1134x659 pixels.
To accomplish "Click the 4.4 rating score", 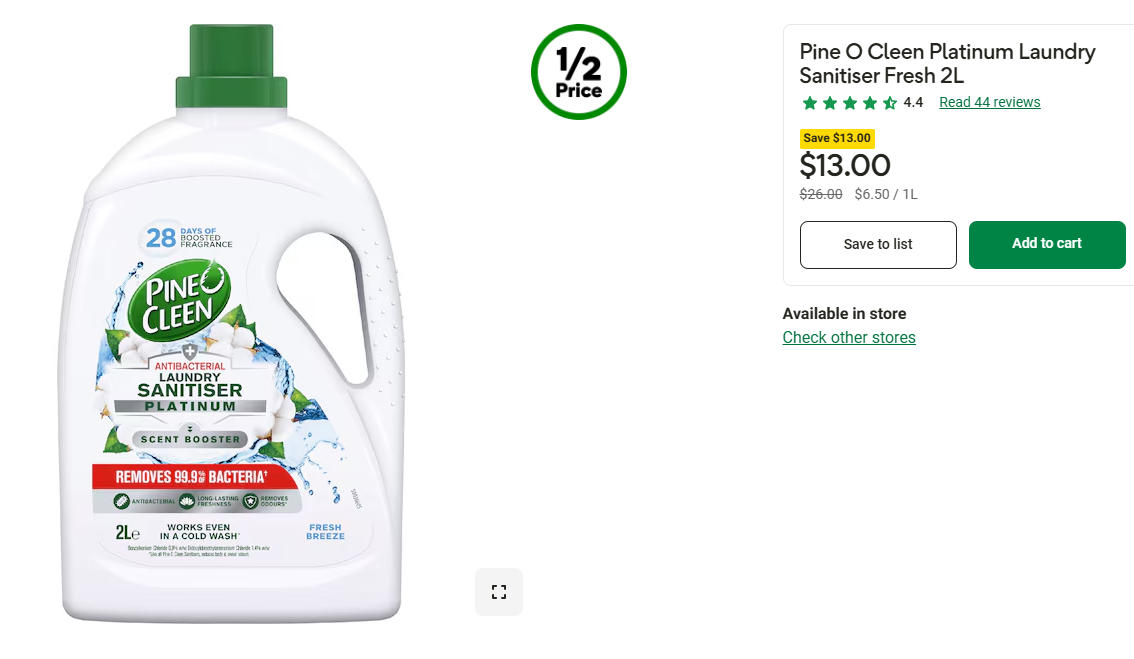I will point(913,103).
